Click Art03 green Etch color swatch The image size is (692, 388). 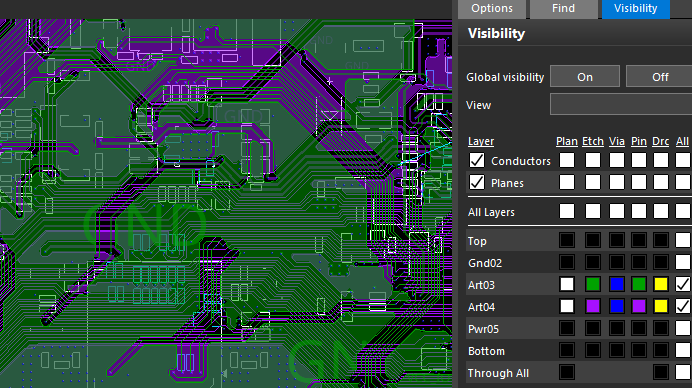point(593,284)
